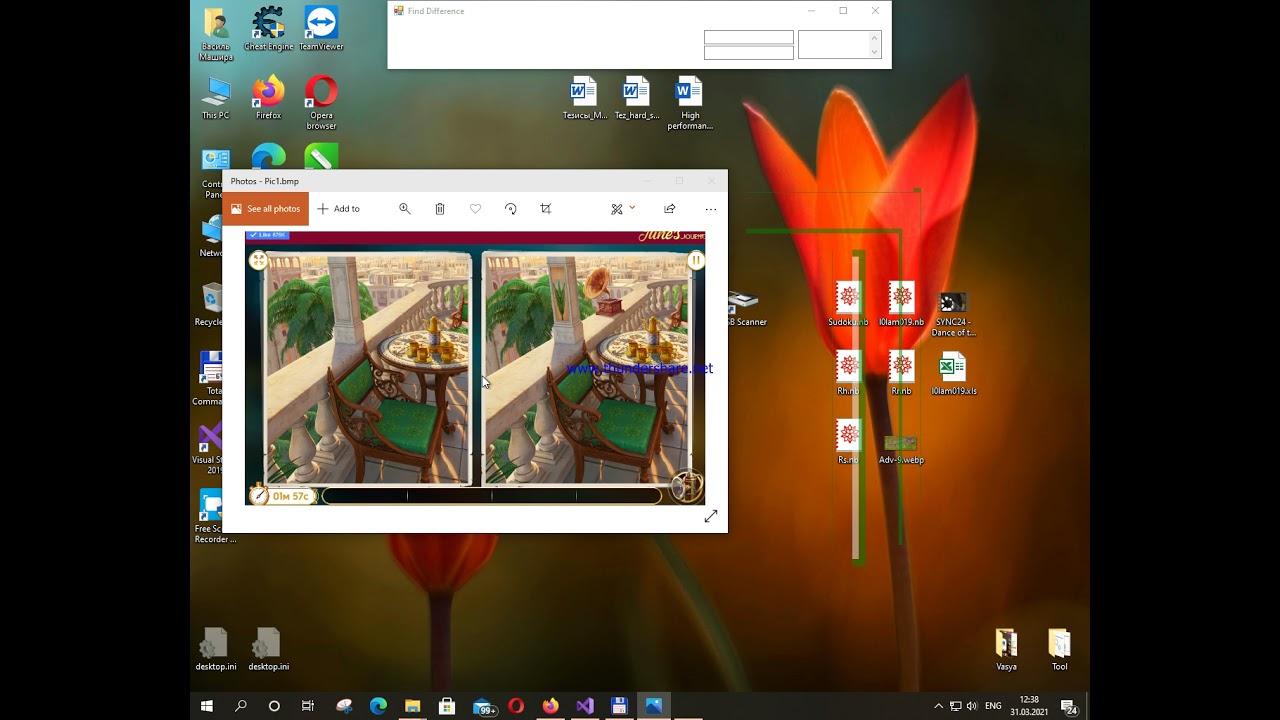Show hidden tray icons chevron

coord(938,706)
